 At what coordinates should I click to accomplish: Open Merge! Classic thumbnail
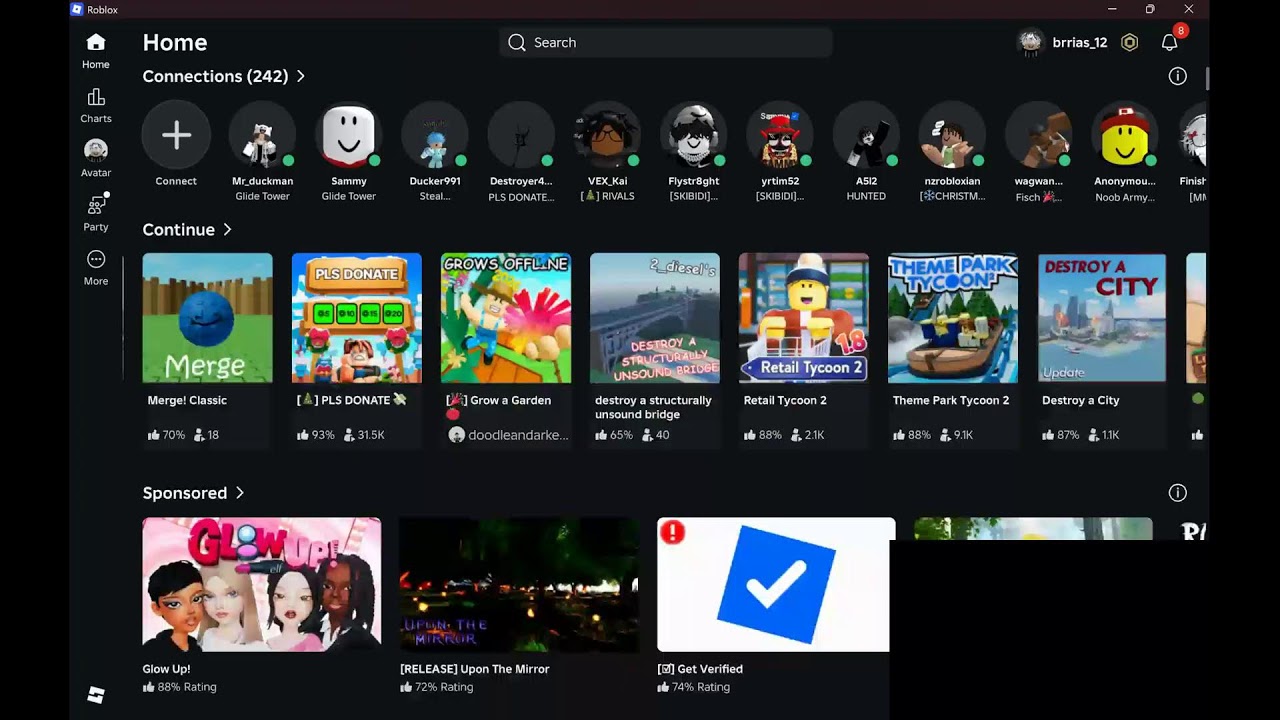tap(207, 318)
